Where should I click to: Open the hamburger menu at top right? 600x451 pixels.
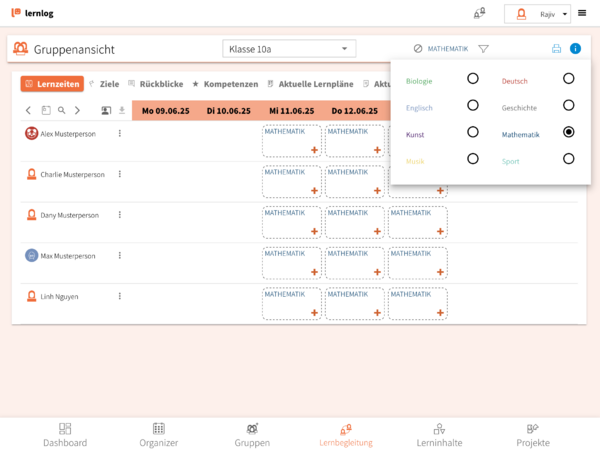(x=582, y=13)
